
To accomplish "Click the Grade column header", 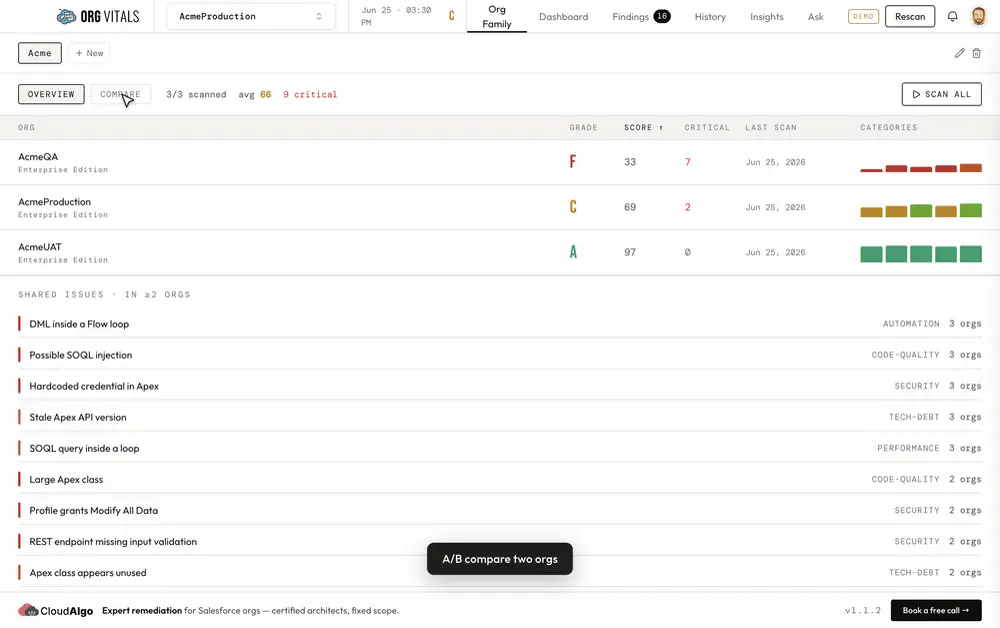I will (x=584, y=128).
